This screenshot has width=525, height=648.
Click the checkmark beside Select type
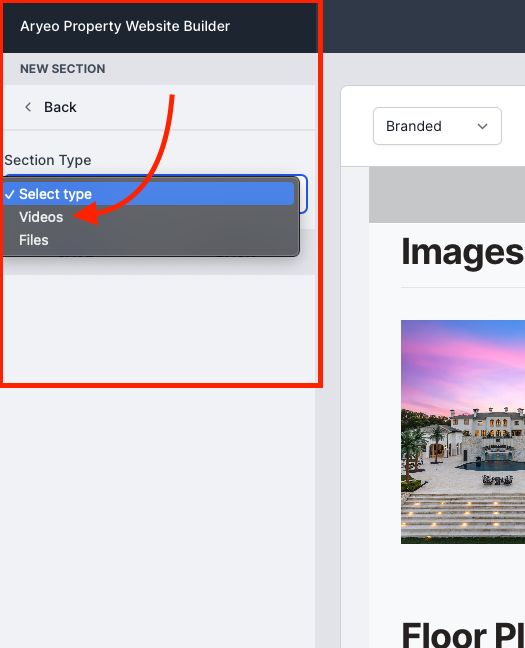click(10, 194)
